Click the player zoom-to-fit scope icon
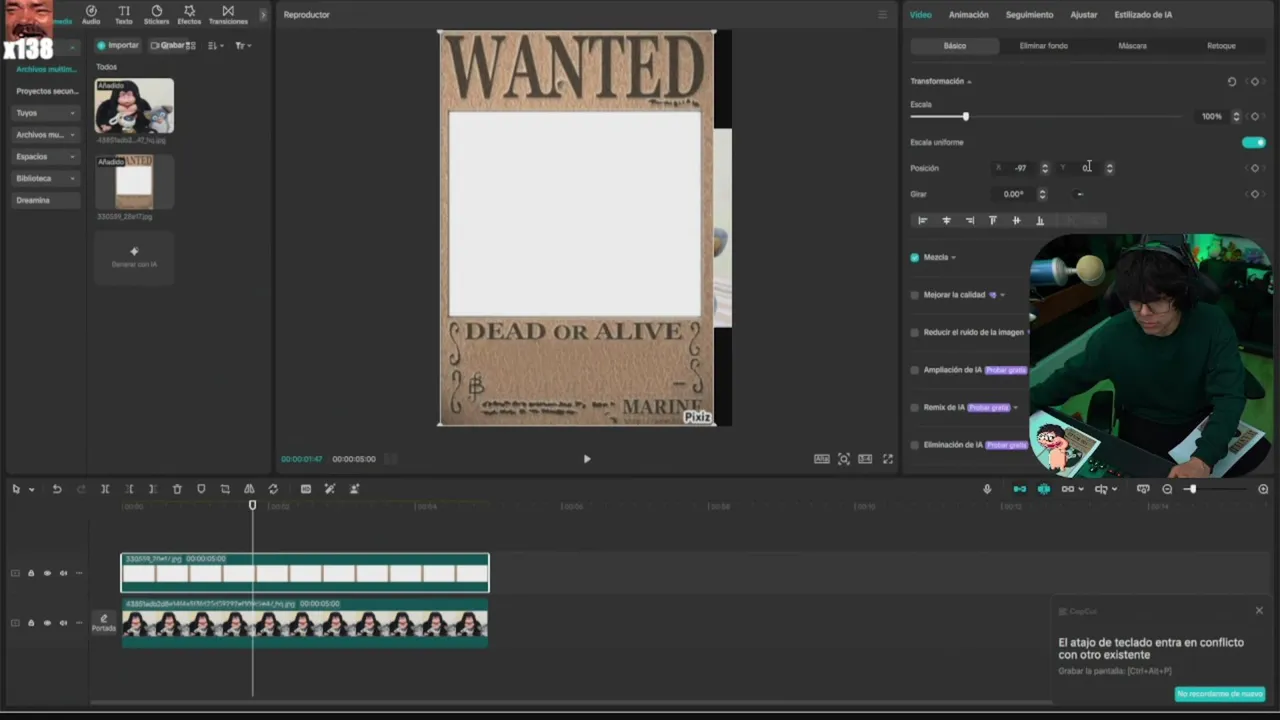The height and width of the screenshot is (720, 1280). tap(844, 459)
